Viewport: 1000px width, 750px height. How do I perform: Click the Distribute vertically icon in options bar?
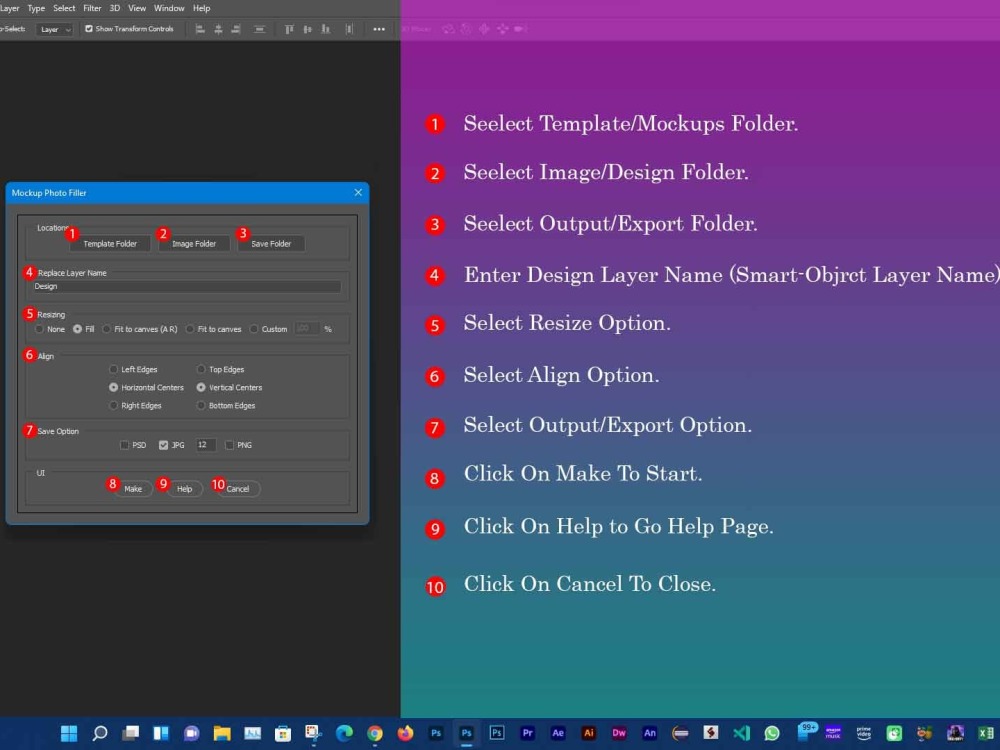coord(259,29)
